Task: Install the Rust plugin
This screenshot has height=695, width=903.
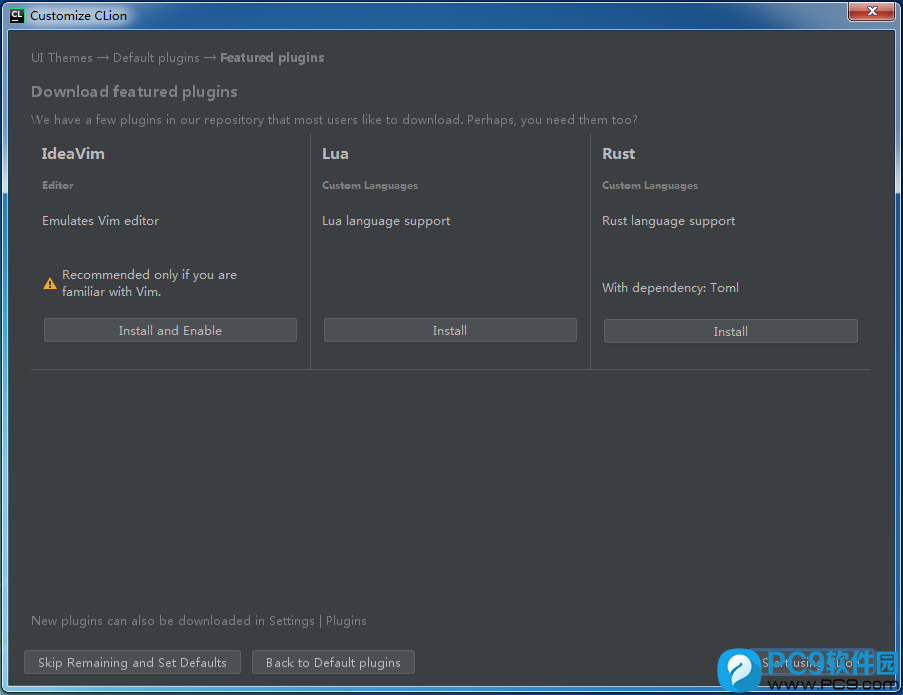Action: [730, 332]
